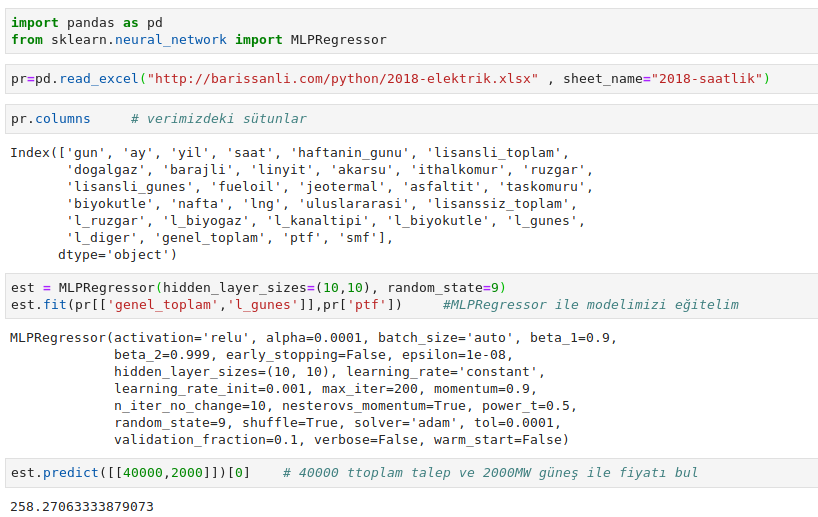The width and height of the screenshot is (818, 517).
Task: Click 'lisansli_gunes' column name in output
Action: [x=130, y=187]
